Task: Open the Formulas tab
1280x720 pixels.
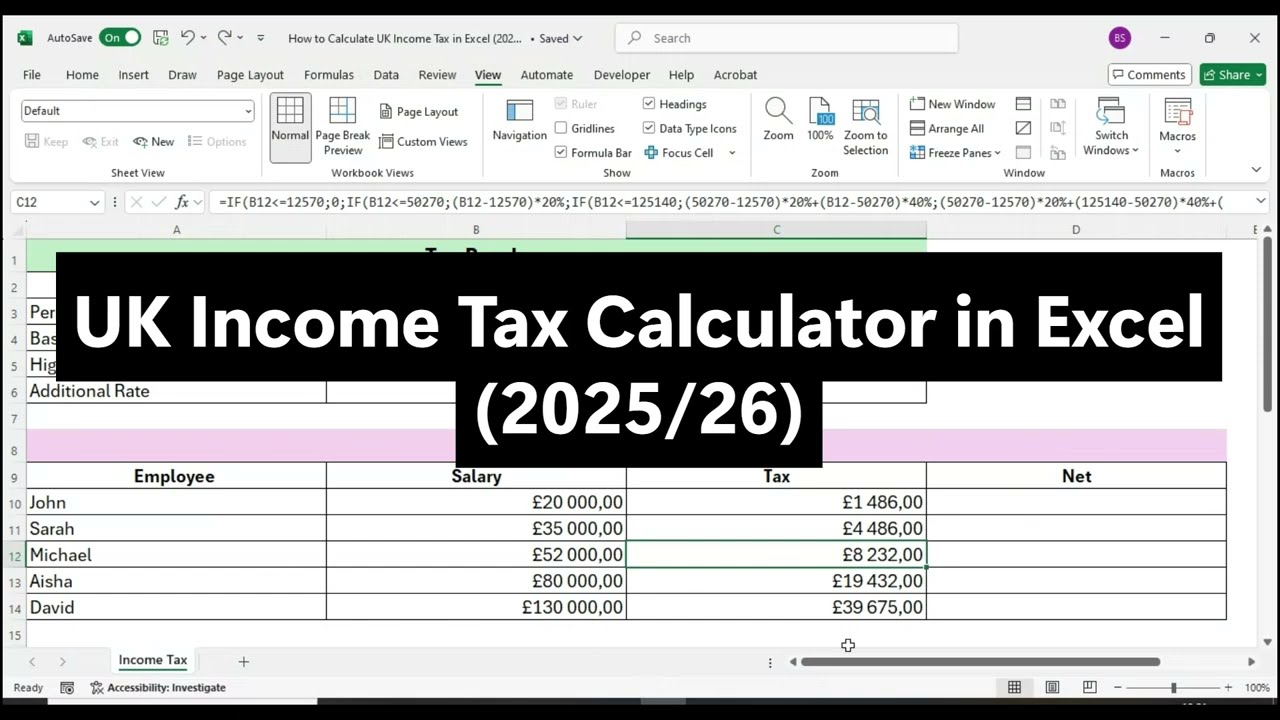Action: [x=329, y=75]
